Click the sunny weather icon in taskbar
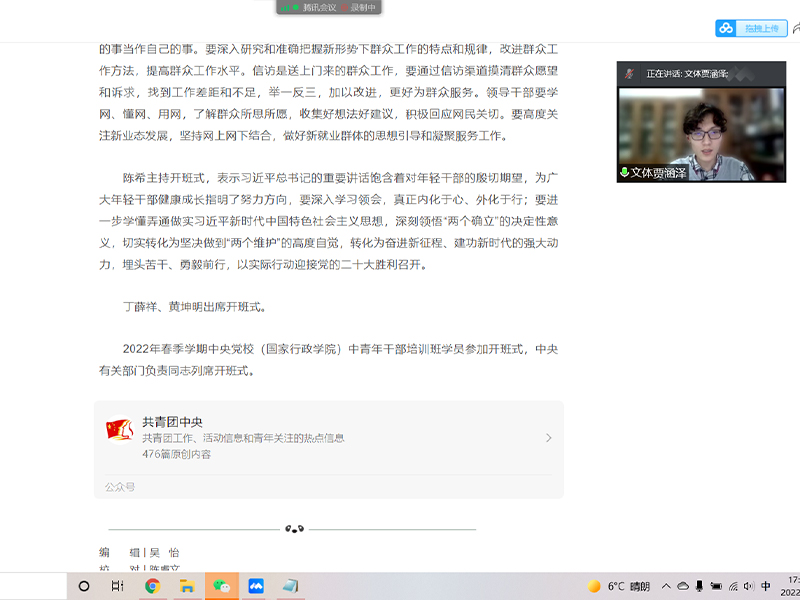800x600 pixels. pos(593,586)
